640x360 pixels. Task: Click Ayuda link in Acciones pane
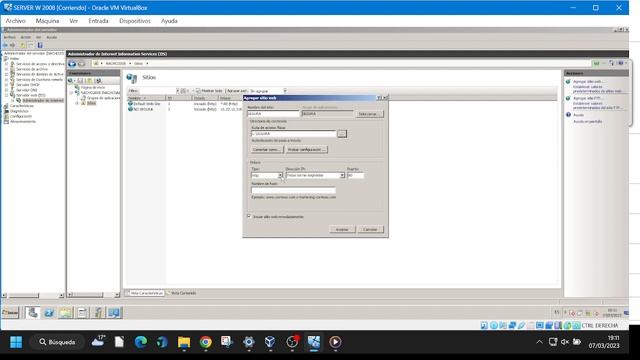578,115
